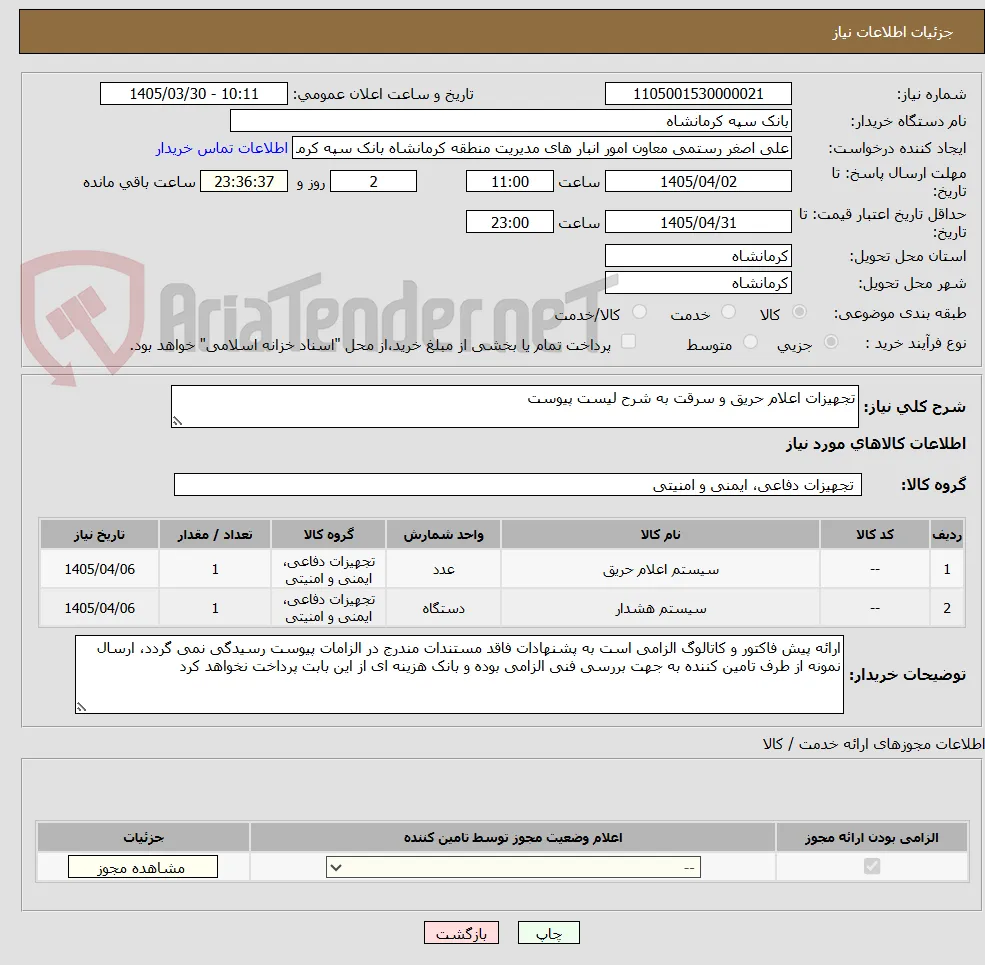
Task: Select the خدمت radio button
Action: (x=729, y=312)
